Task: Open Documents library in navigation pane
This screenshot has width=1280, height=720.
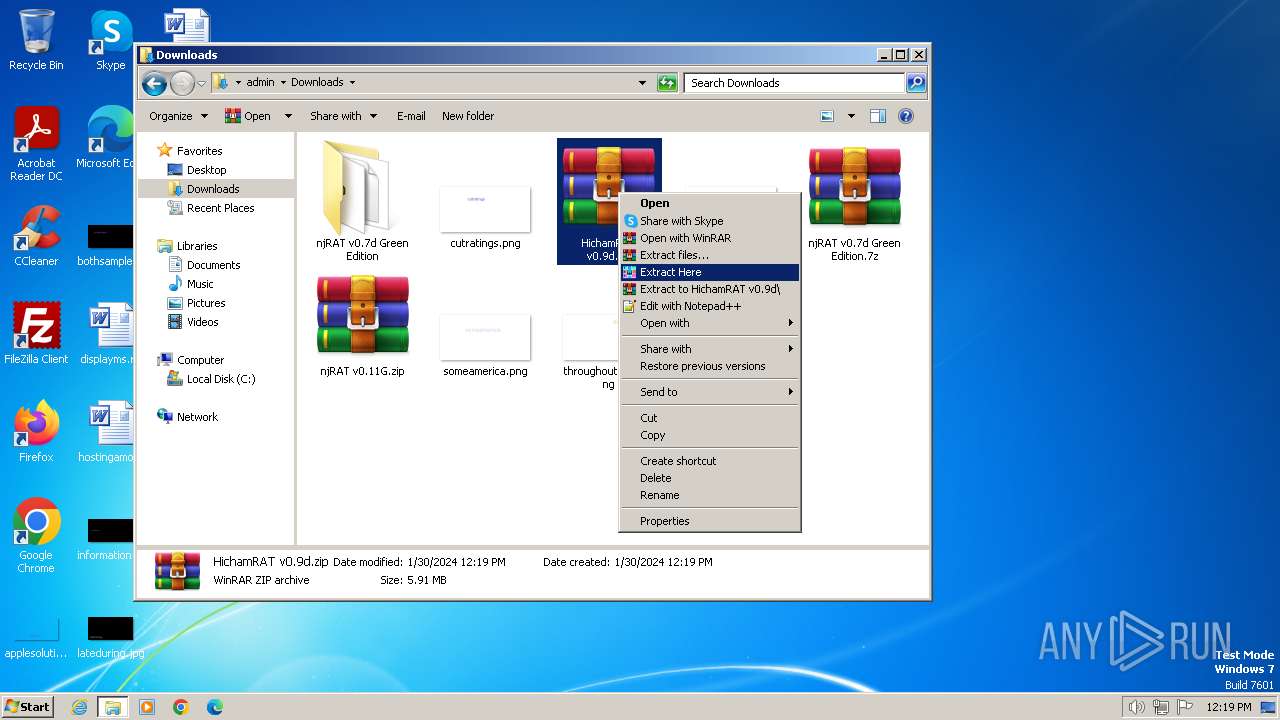Action: coord(213,265)
